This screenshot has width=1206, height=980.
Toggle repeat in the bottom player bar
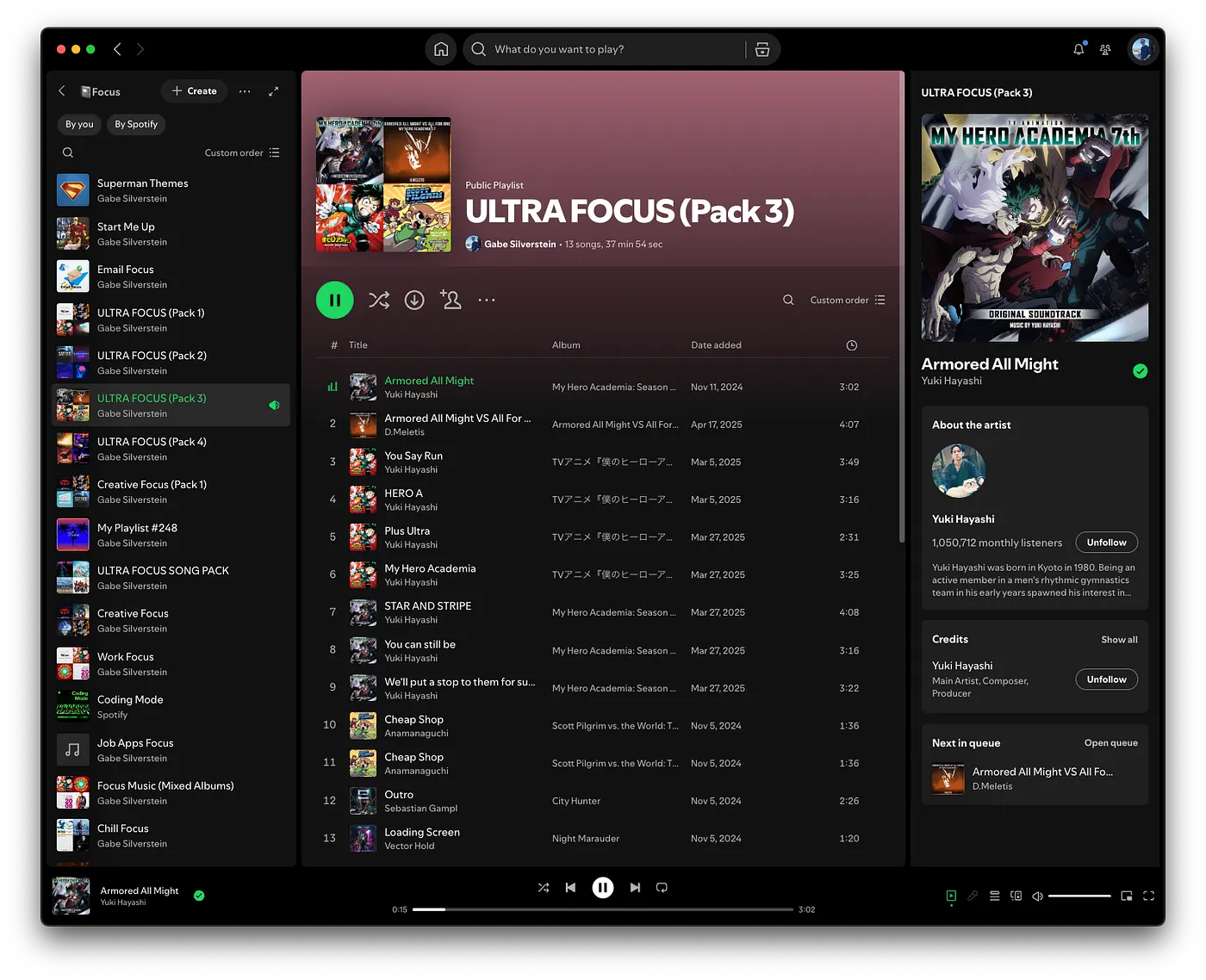tap(662, 888)
